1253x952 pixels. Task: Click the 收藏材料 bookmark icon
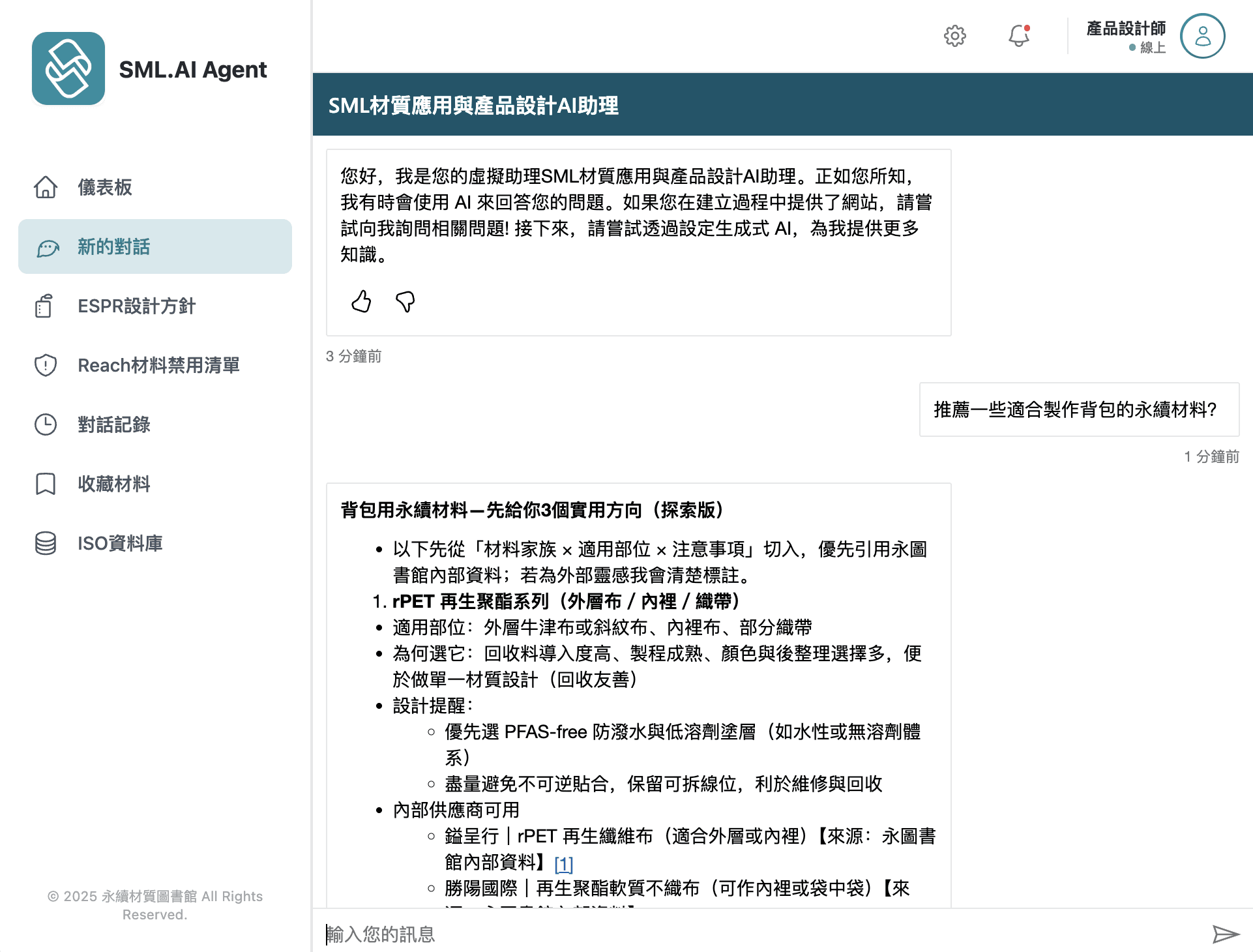click(46, 484)
